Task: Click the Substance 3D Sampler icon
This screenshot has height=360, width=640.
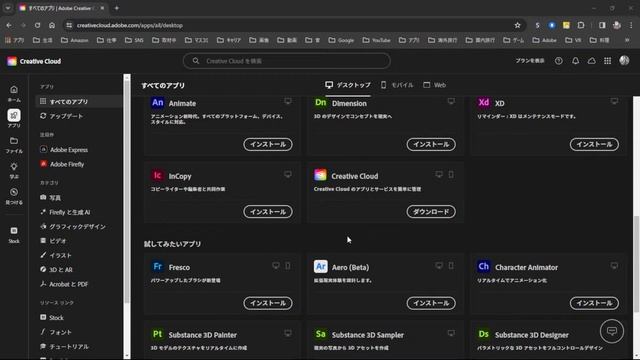Action: pos(320,334)
